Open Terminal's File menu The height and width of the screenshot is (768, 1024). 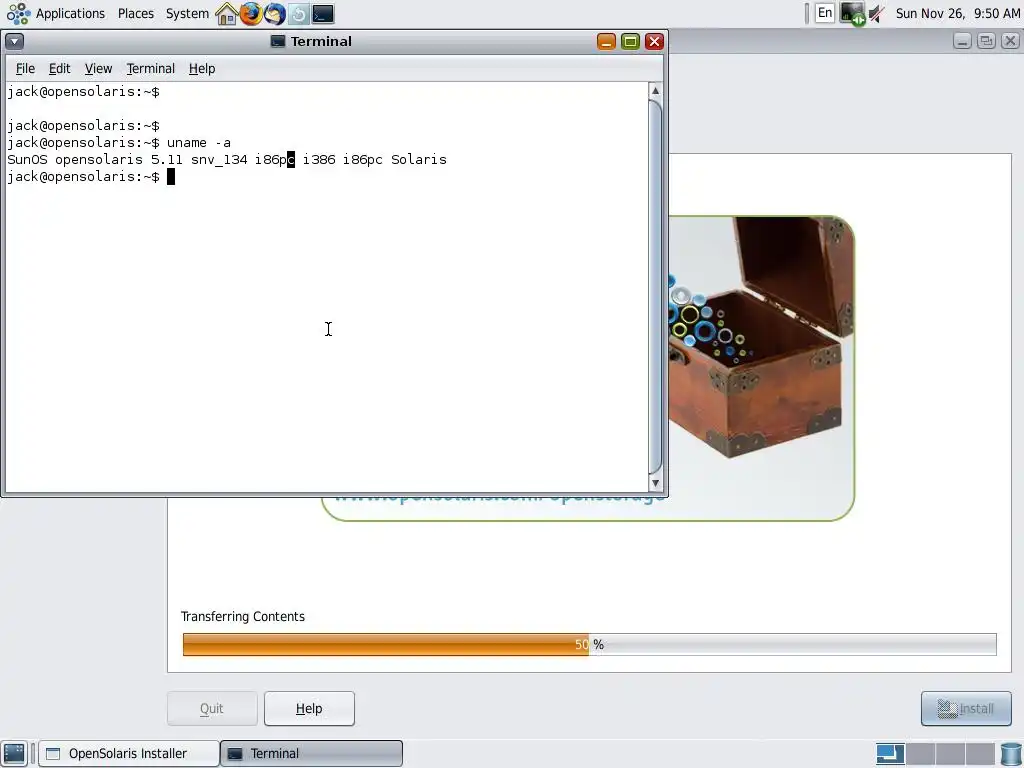pyautogui.click(x=25, y=69)
